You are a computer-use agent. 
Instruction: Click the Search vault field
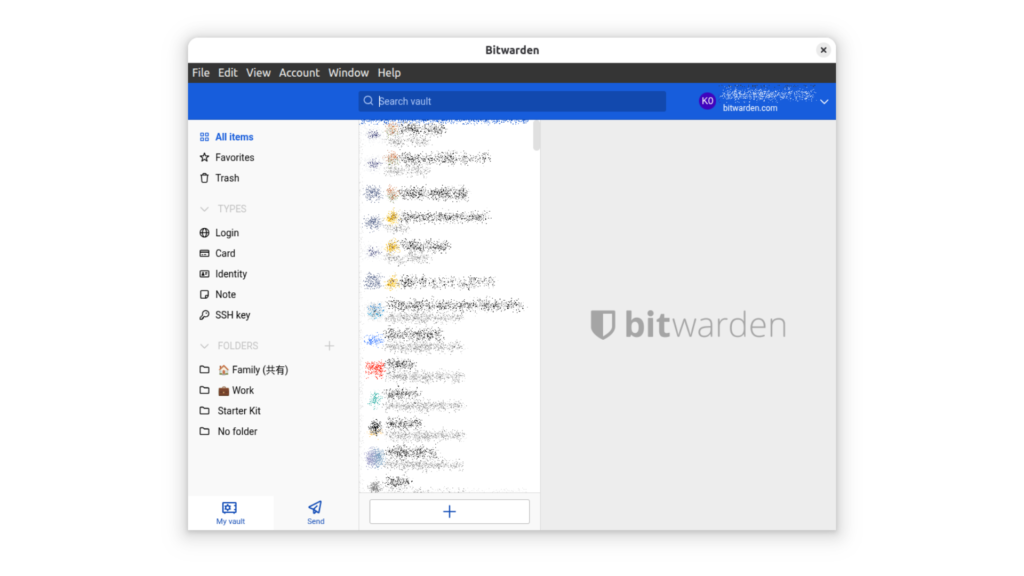tap(512, 101)
